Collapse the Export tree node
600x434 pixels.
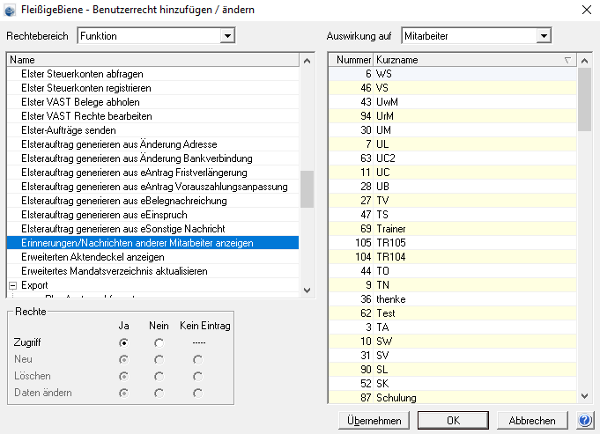pyautogui.click(x=13, y=286)
